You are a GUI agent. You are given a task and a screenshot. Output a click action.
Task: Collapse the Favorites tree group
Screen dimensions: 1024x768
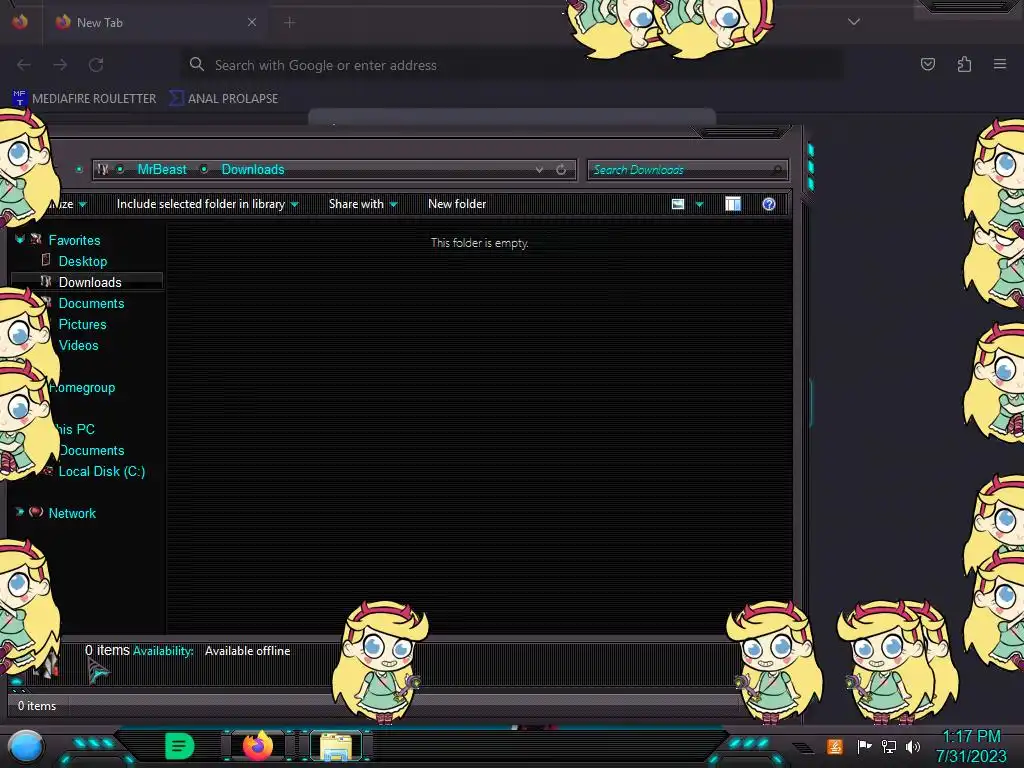[x=20, y=240]
